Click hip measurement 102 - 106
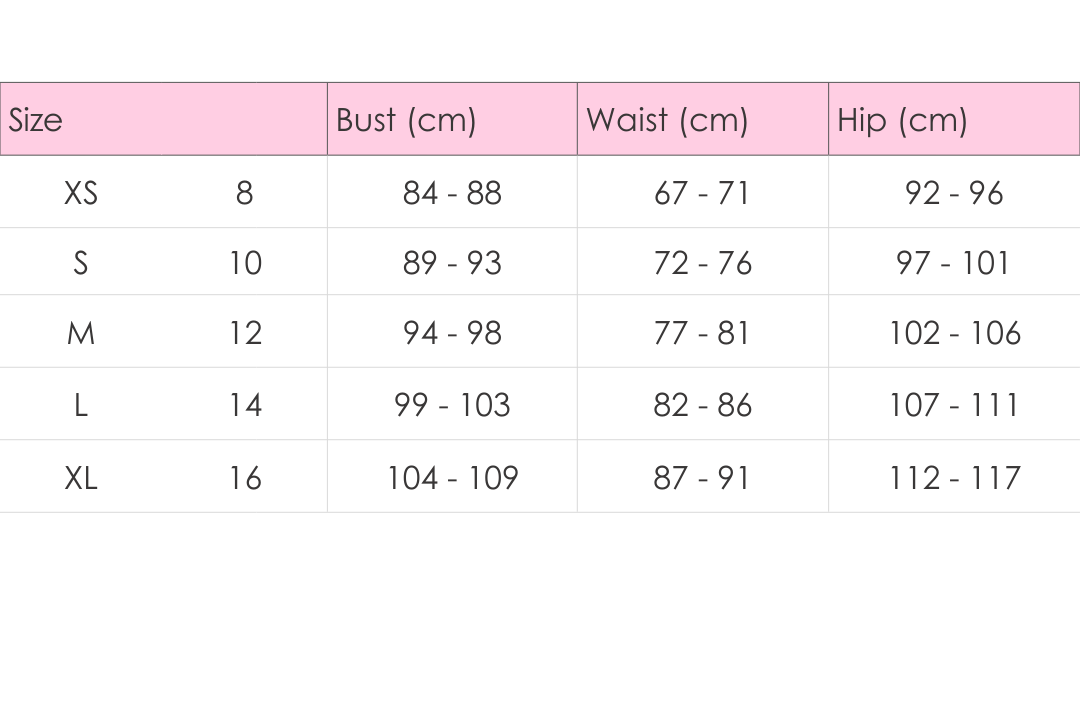This screenshot has width=1080, height=720. (955, 333)
